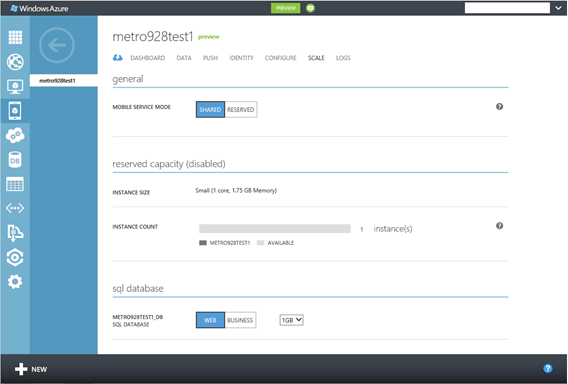Image resolution: width=568 pixels, height=384 pixels.
Task: Click the green PREVIEW button
Action: tap(285, 8)
